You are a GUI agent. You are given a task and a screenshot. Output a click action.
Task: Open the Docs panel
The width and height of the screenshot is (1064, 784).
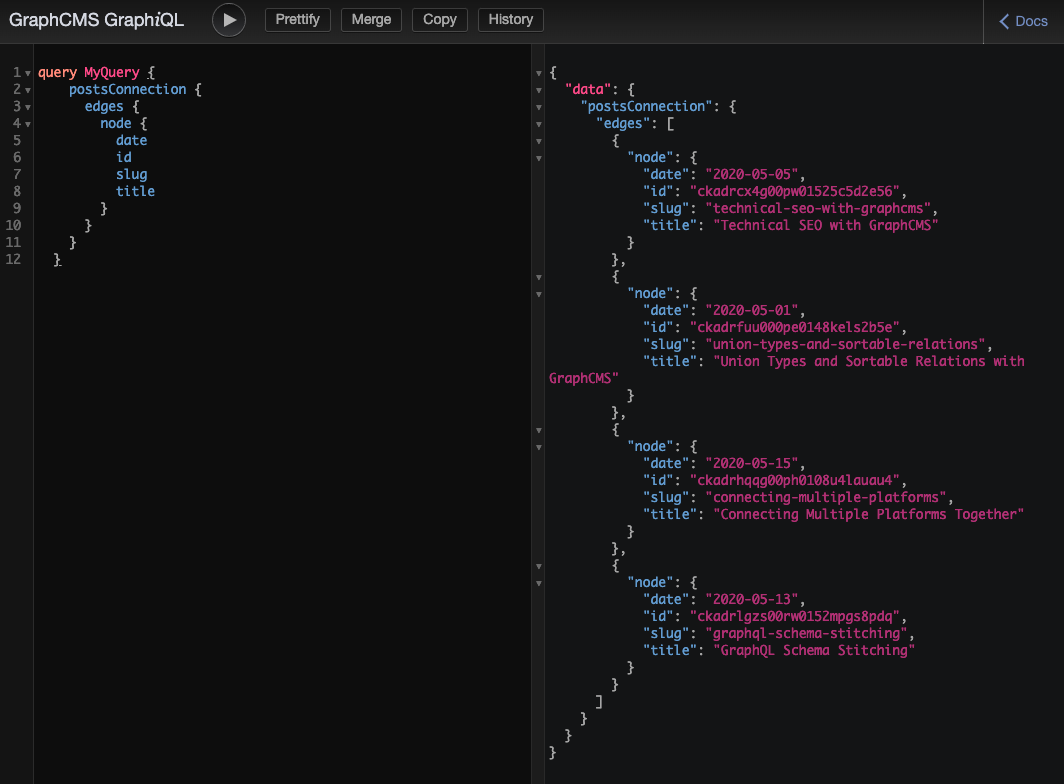(x=1023, y=21)
